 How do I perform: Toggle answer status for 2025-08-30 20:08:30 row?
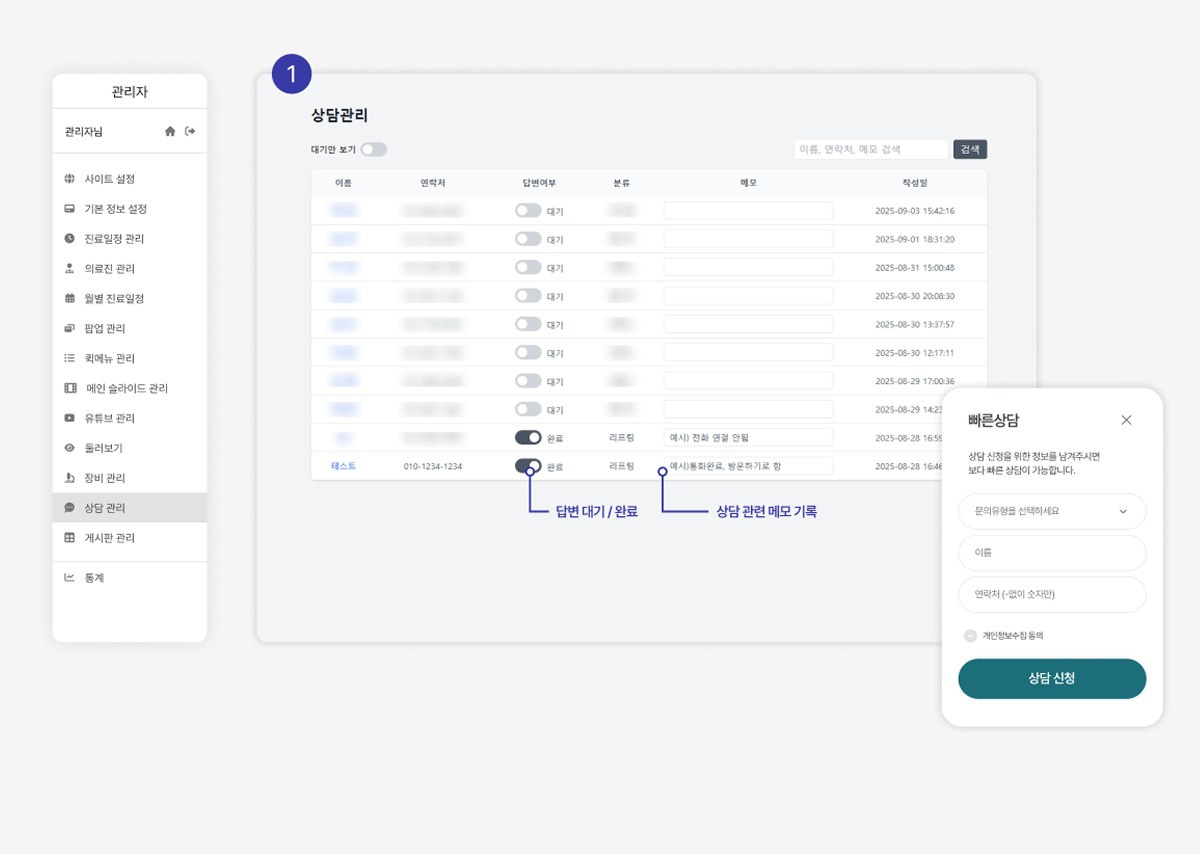coord(528,296)
